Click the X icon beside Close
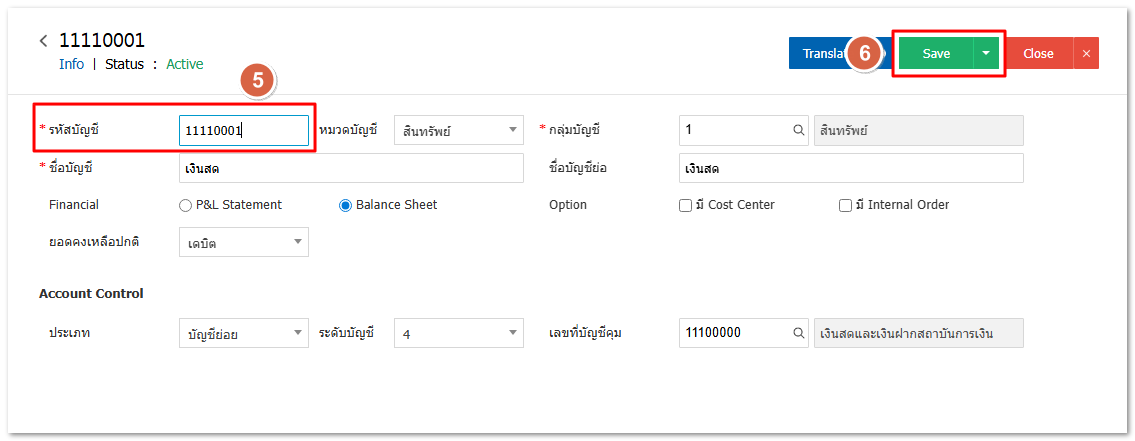Viewport: 1135px width, 441px height. [1086, 54]
